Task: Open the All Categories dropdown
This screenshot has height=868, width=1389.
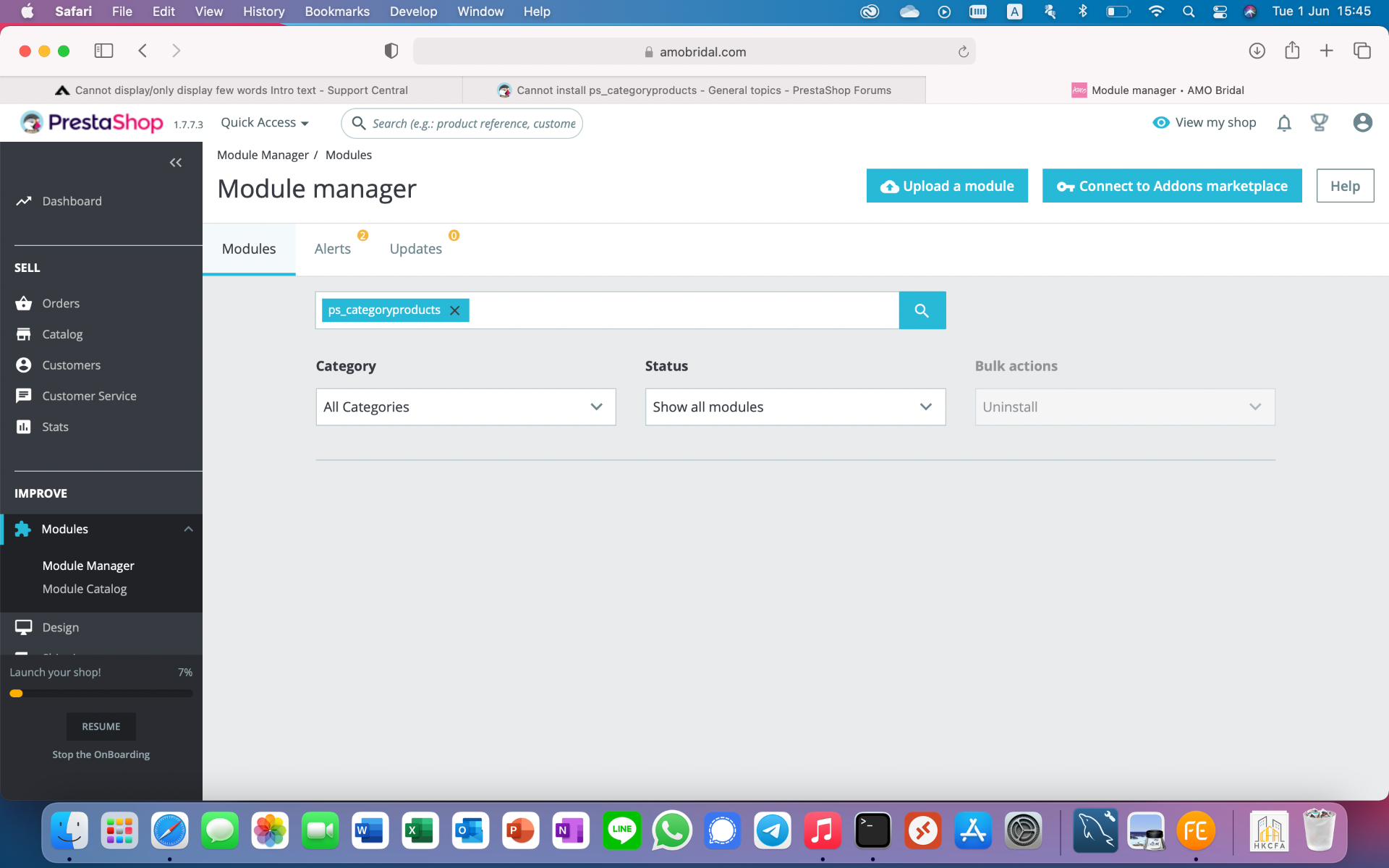Action: click(465, 407)
